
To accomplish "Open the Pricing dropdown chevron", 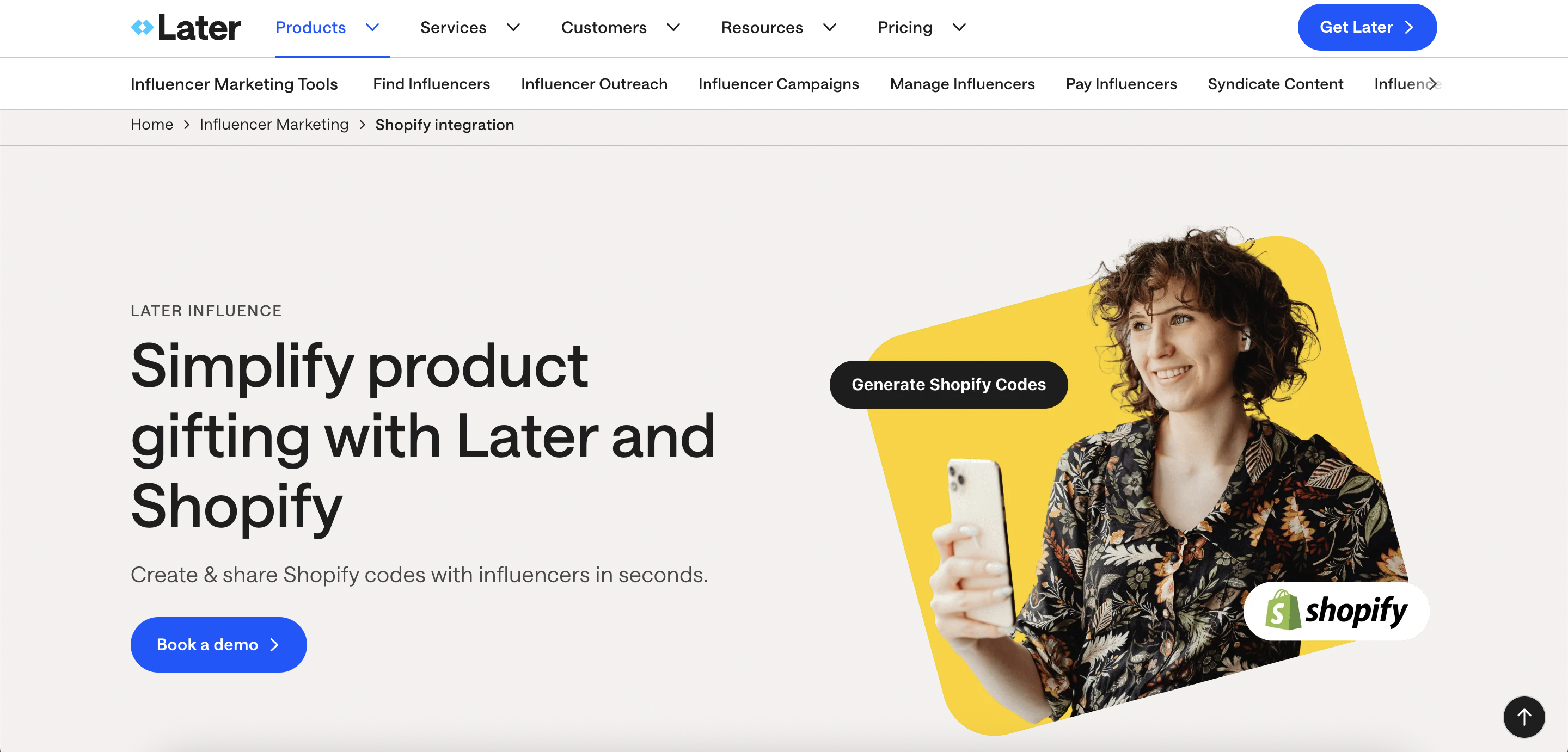I will coord(959,27).
